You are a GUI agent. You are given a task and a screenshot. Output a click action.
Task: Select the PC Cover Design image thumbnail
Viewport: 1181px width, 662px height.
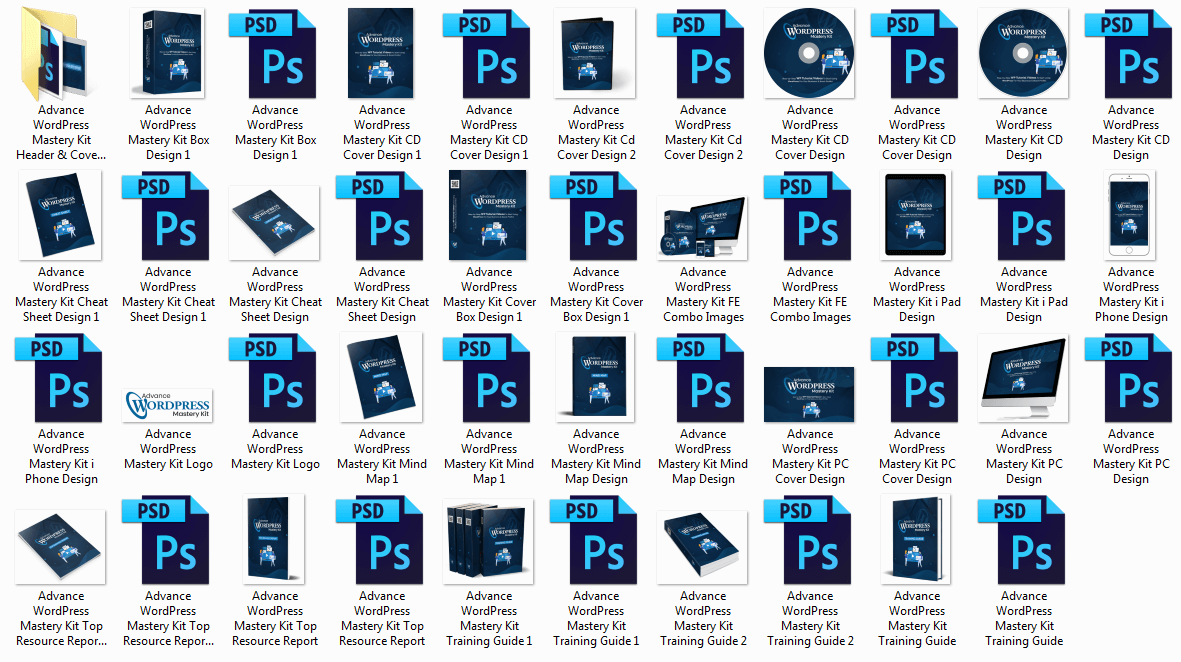(809, 394)
